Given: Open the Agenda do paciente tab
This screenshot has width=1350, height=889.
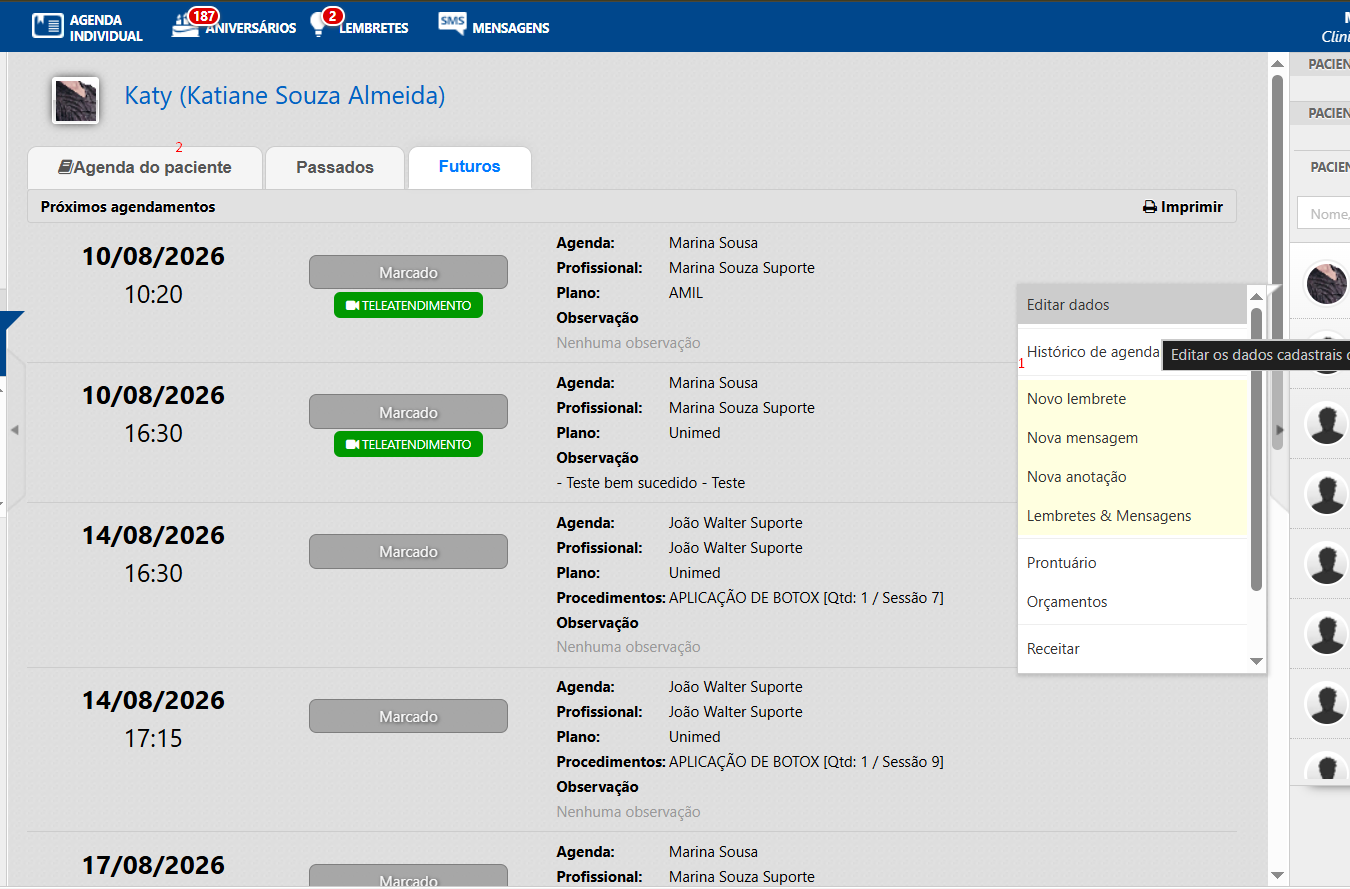Looking at the screenshot, I should click(x=145, y=167).
